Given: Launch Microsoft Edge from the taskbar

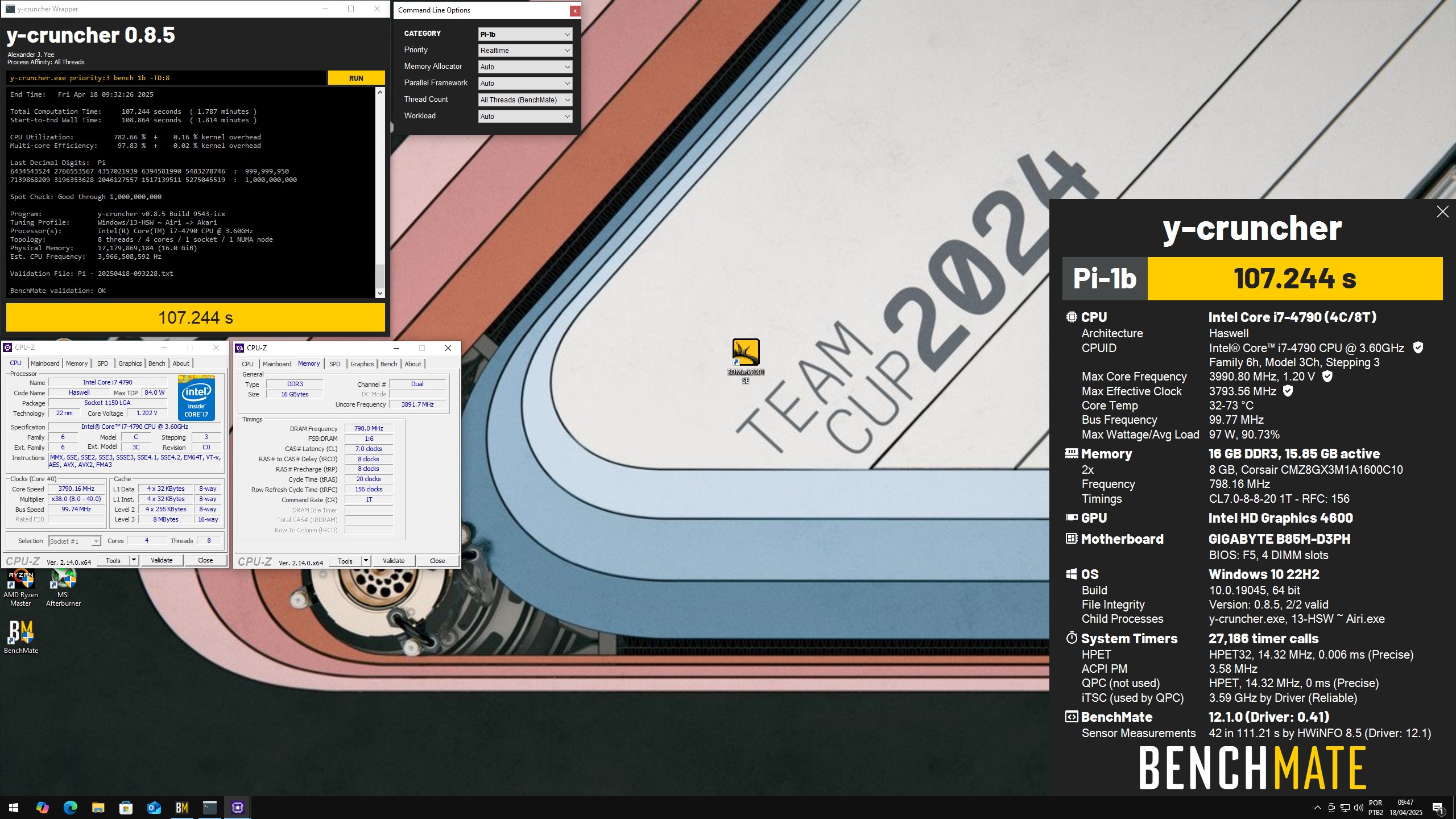Looking at the screenshot, I should pos(70,807).
